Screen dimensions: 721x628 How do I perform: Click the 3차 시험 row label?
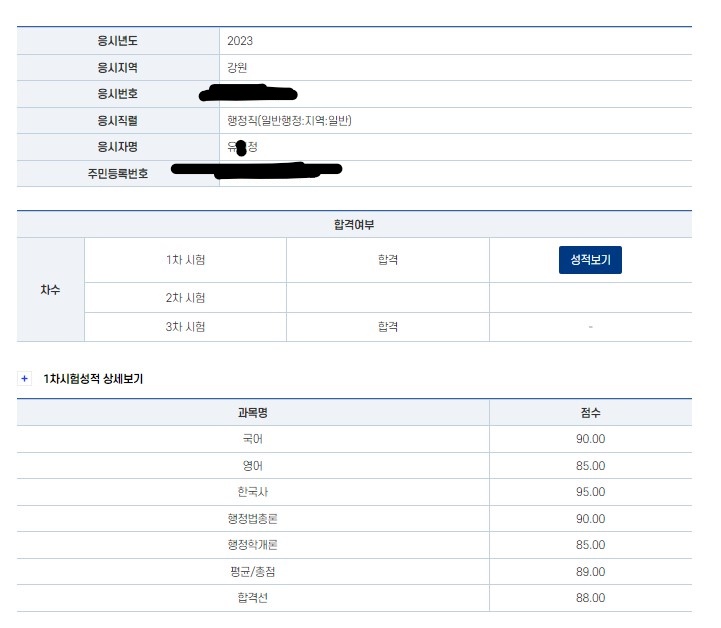[186, 327]
